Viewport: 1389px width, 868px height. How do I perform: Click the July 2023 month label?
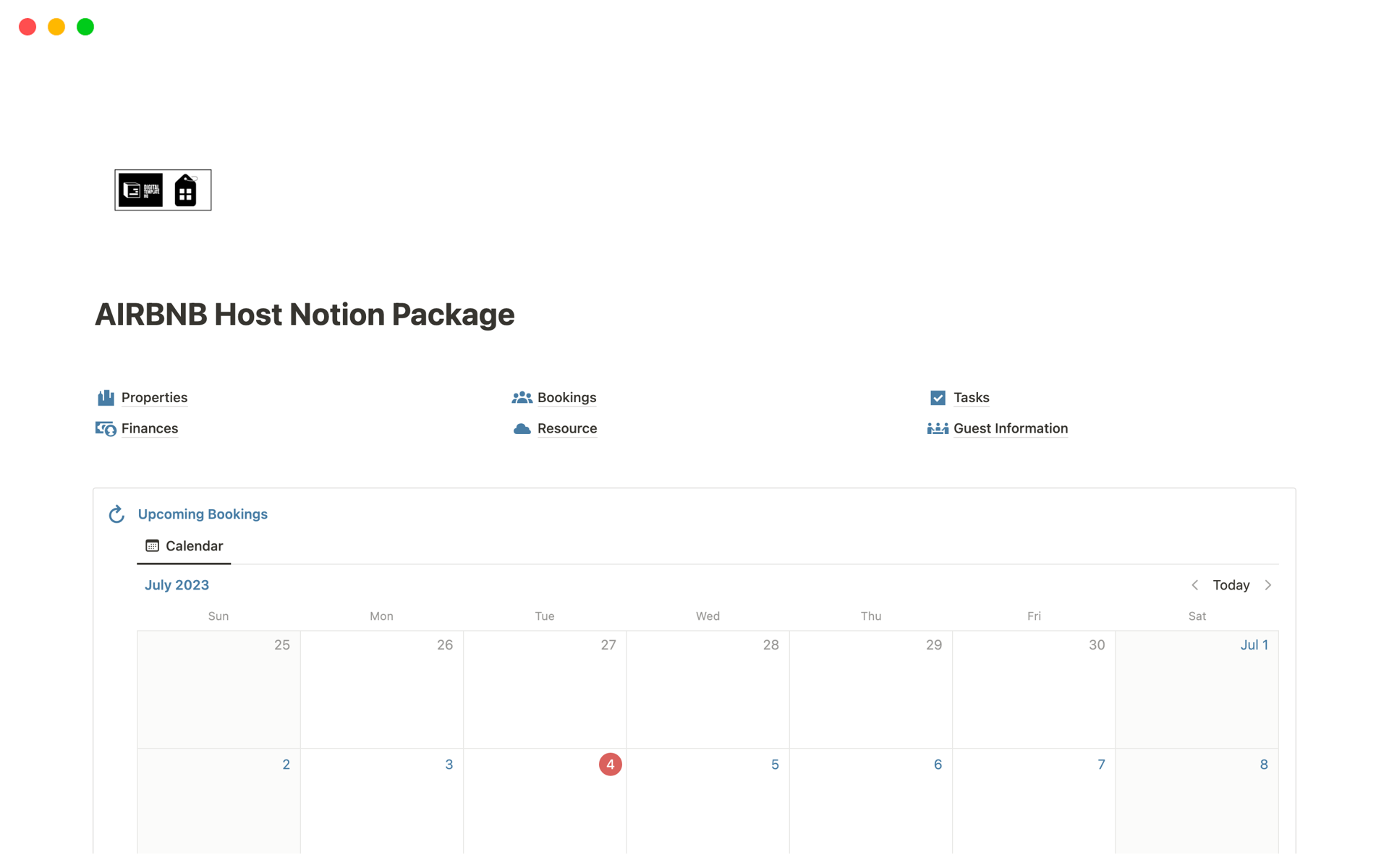click(x=177, y=585)
